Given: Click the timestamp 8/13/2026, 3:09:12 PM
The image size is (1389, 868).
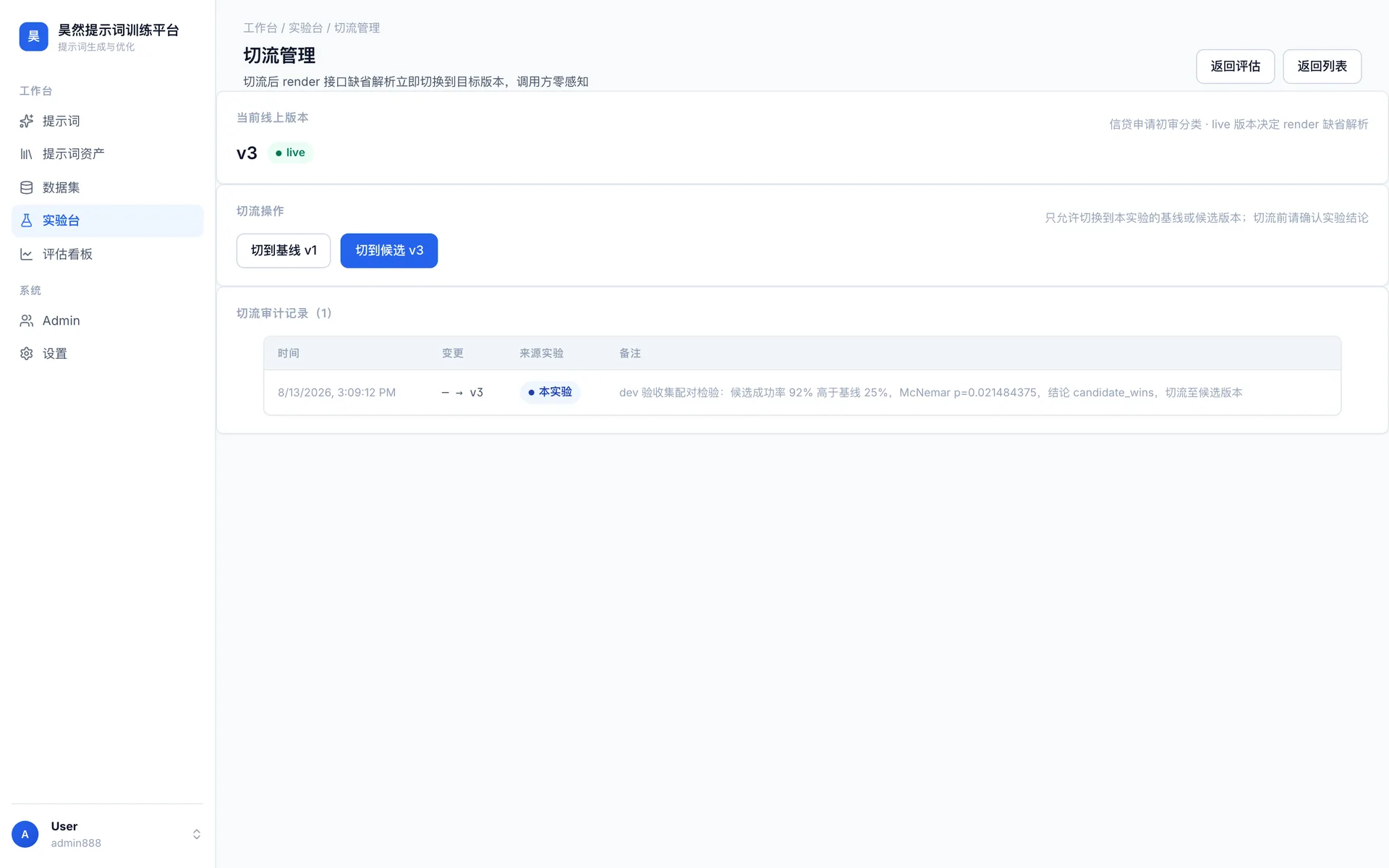Looking at the screenshot, I should pyautogui.click(x=336, y=392).
